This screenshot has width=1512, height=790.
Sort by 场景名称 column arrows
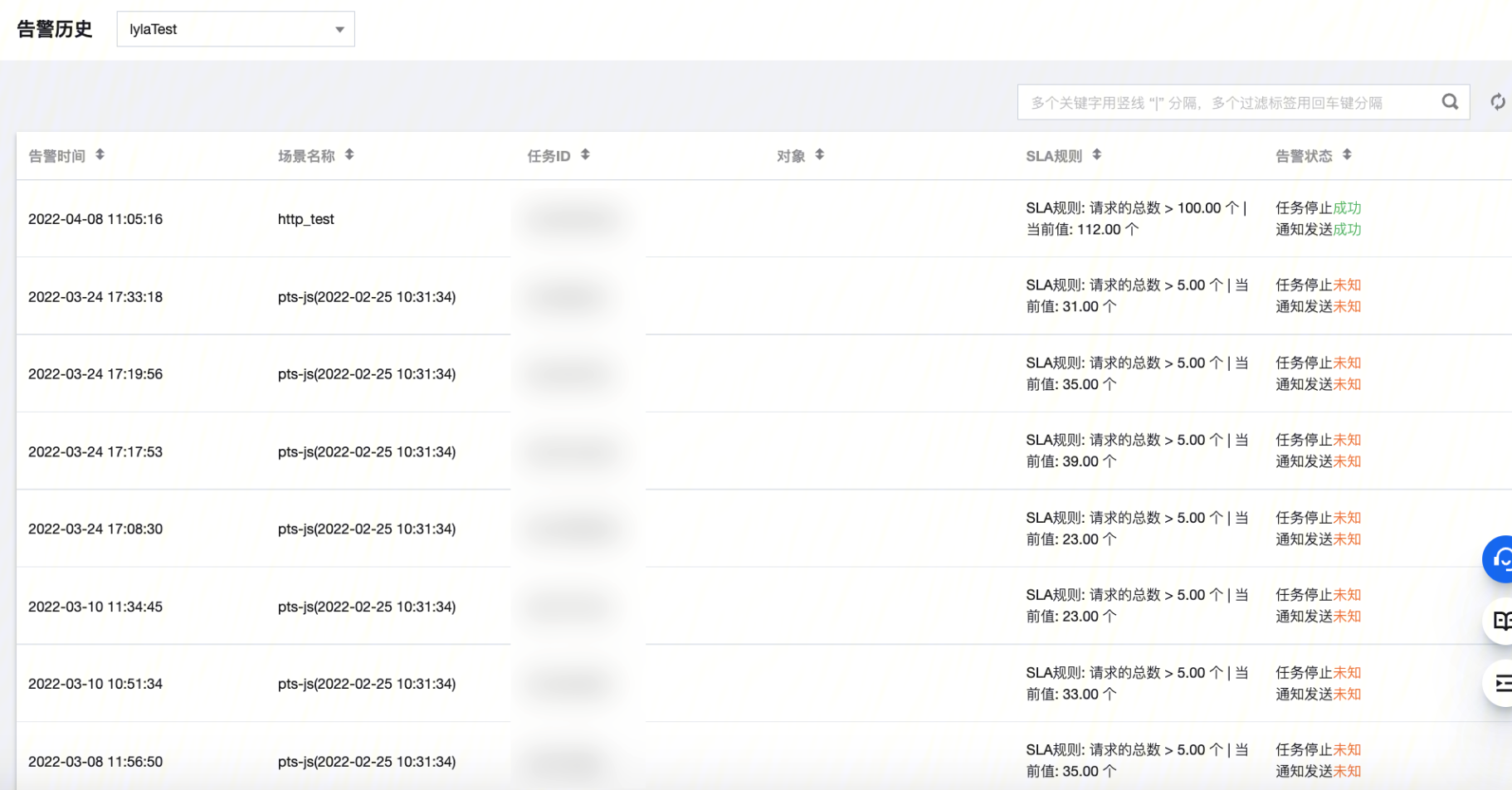tap(349, 154)
